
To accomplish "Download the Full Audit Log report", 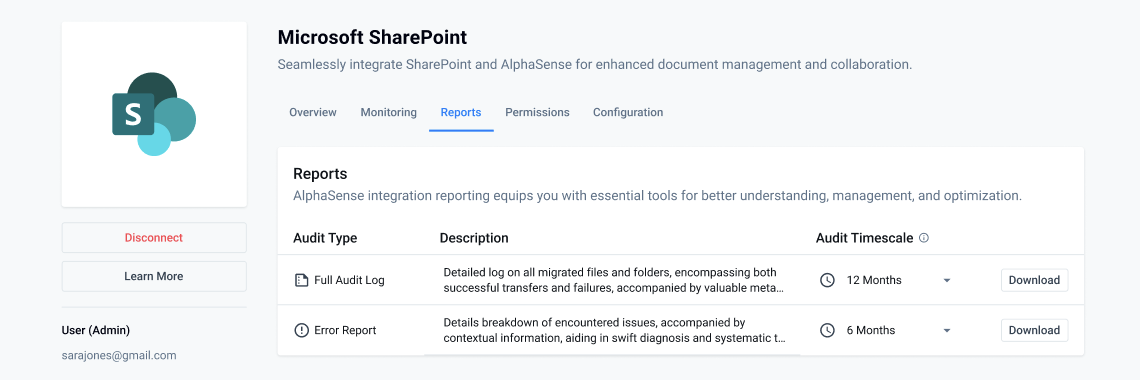I will [x=1035, y=280].
